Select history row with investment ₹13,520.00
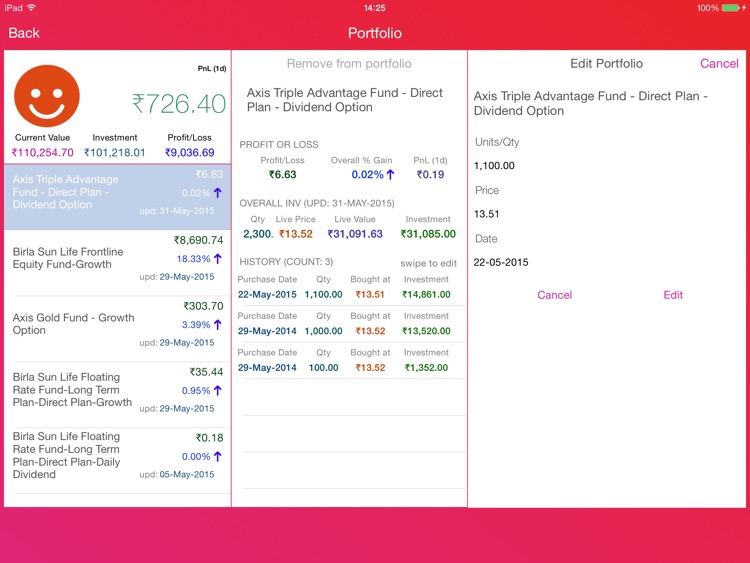The image size is (750, 563). pyautogui.click(x=351, y=324)
